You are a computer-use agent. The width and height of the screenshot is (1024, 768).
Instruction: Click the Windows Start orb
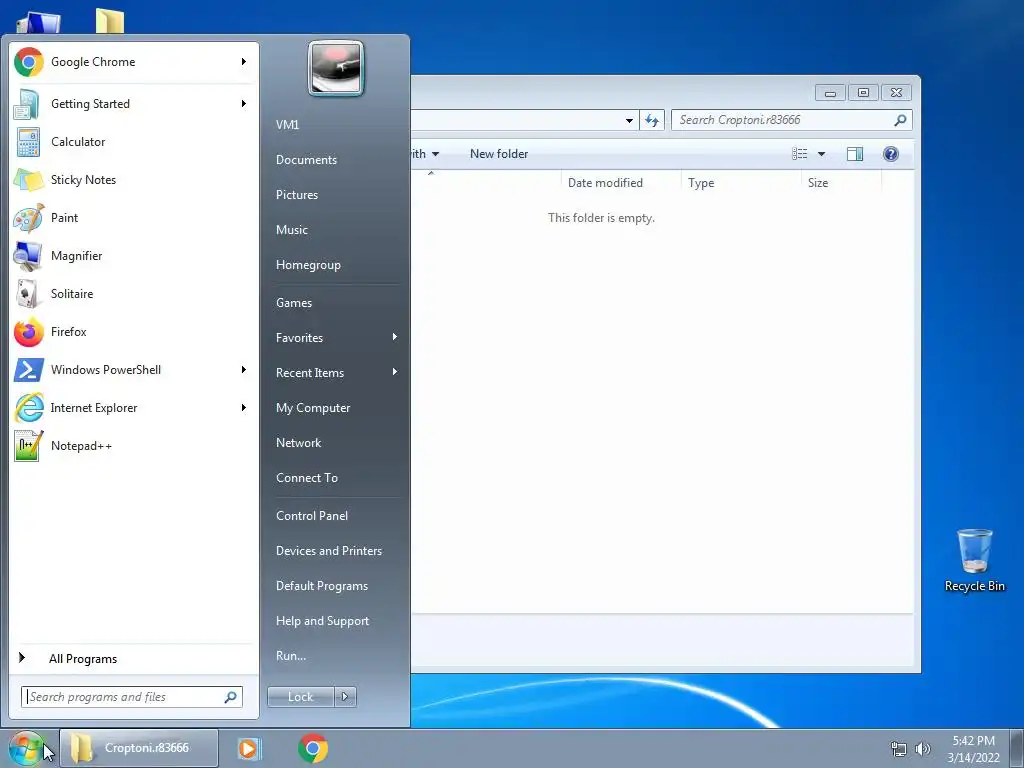[x=25, y=748]
